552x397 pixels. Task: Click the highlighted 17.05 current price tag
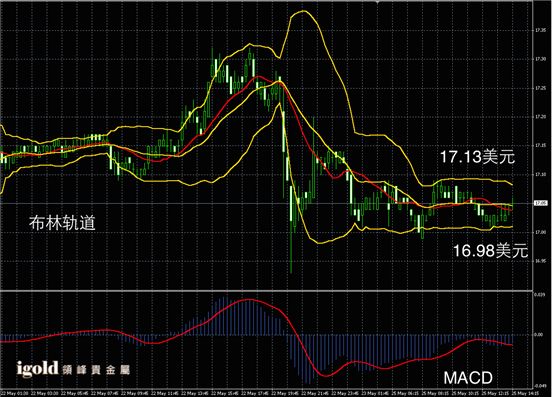tap(541, 203)
